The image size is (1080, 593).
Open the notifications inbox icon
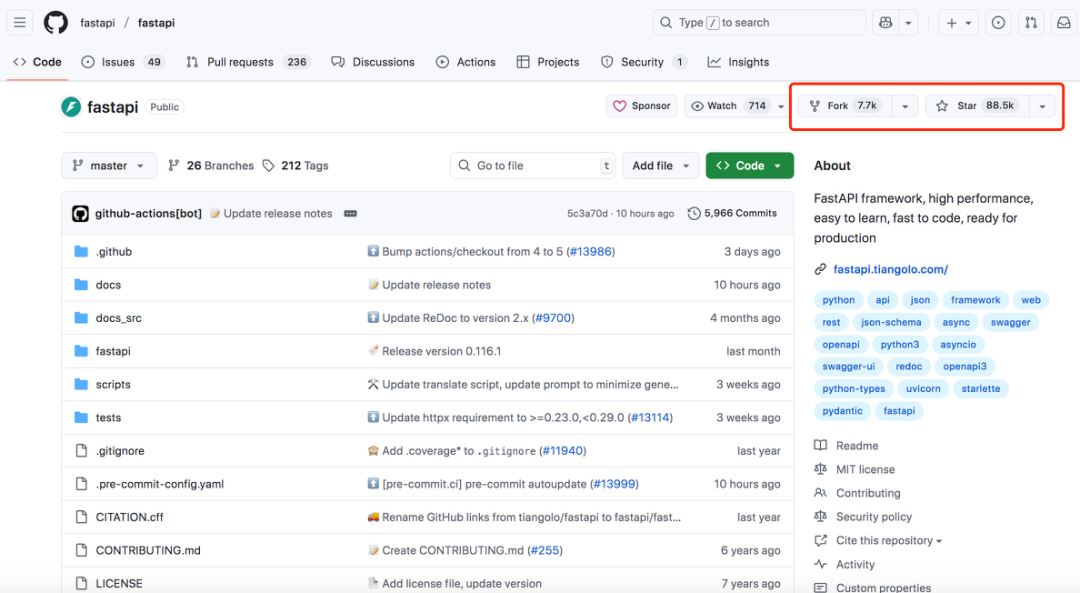1064,23
